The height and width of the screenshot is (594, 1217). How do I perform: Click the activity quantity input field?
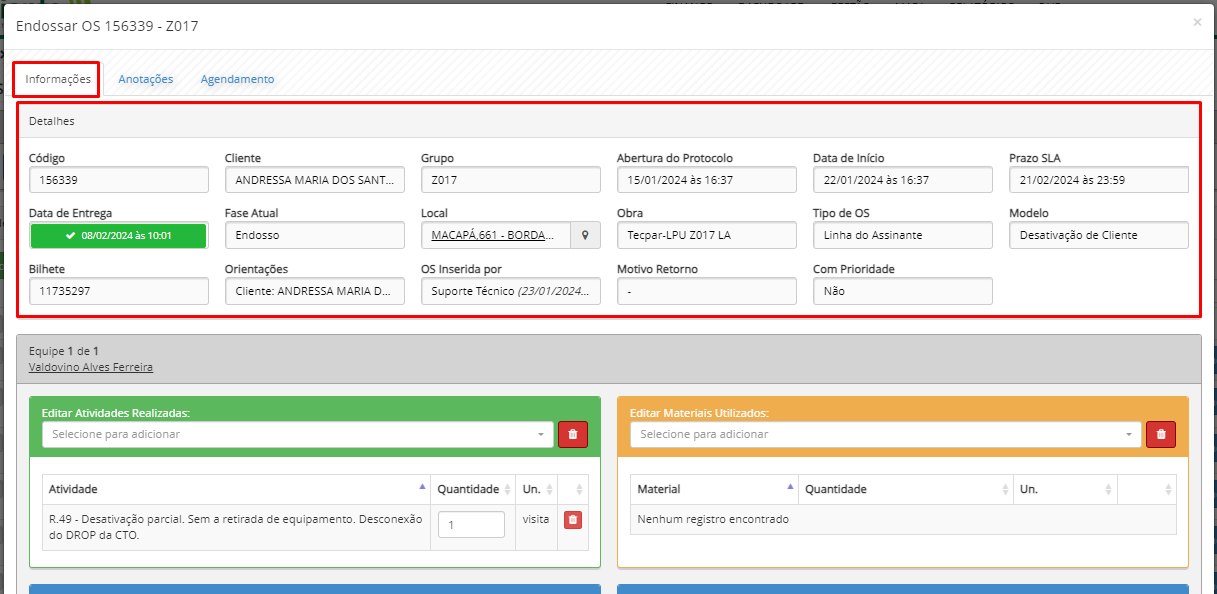[x=471, y=524]
